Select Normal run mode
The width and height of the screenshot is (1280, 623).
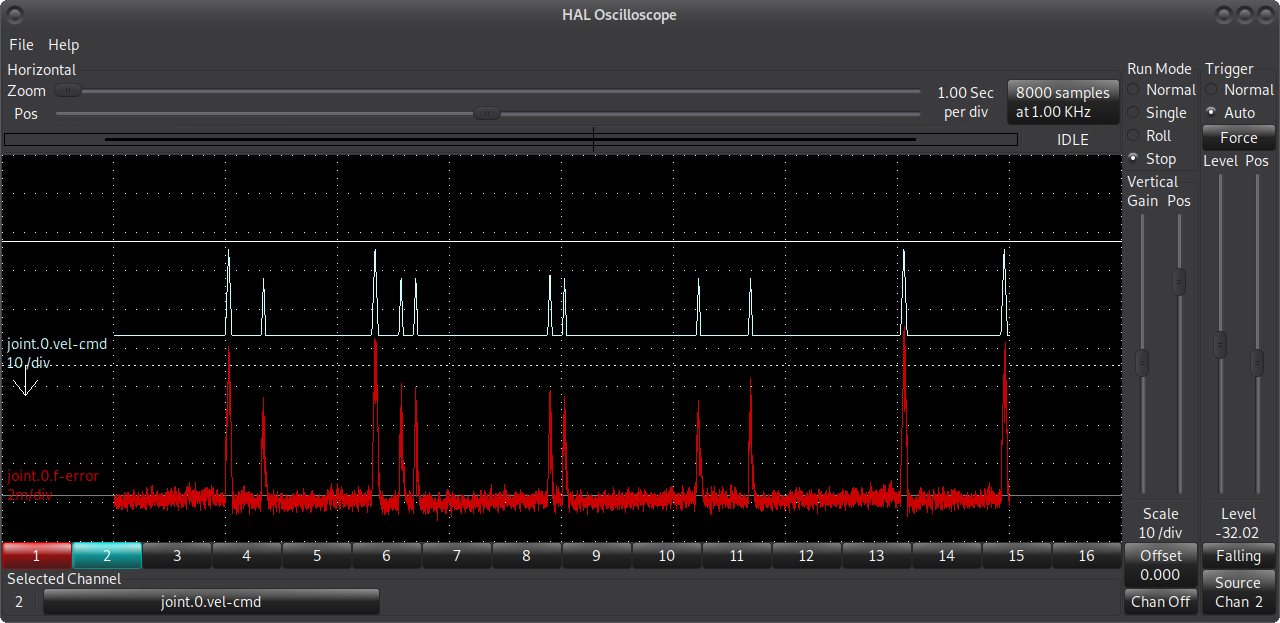point(1161,90)
